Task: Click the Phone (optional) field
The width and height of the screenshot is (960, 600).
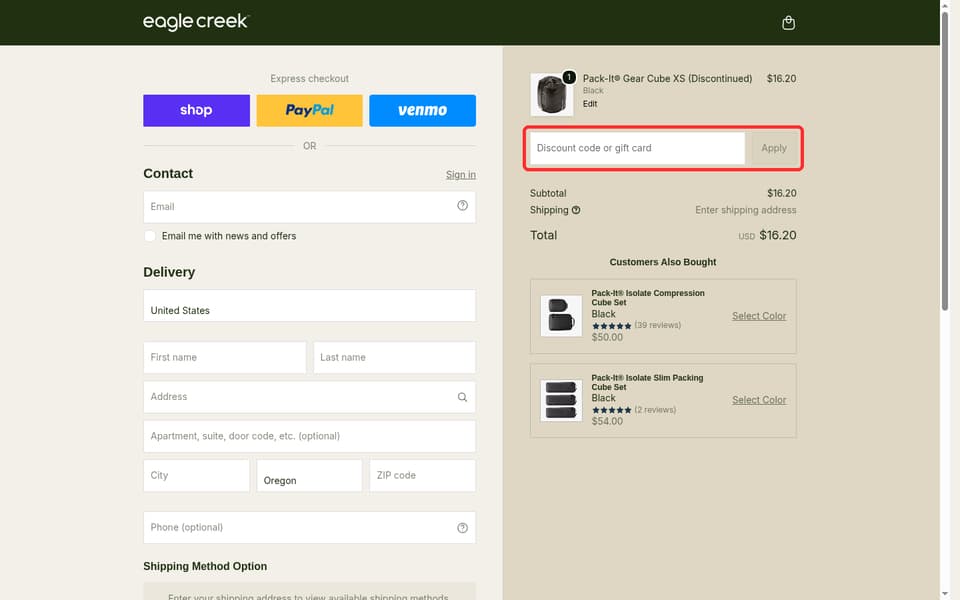Action: point(309,528)
